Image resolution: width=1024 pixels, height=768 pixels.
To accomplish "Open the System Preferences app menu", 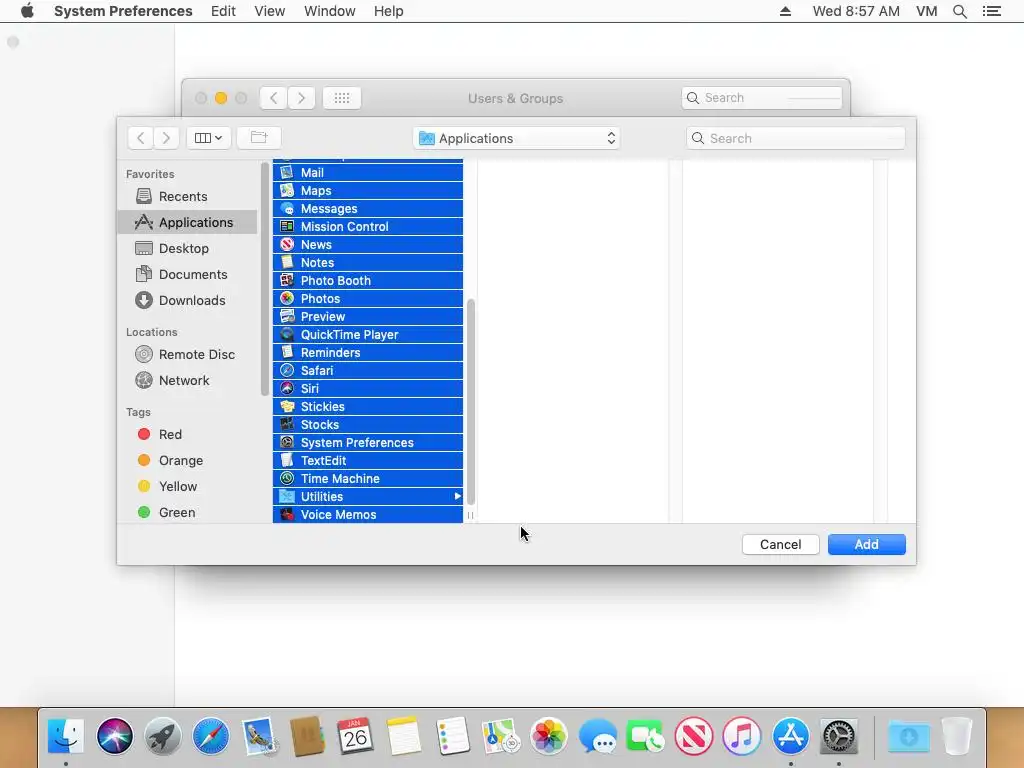I will click(123, 11).
